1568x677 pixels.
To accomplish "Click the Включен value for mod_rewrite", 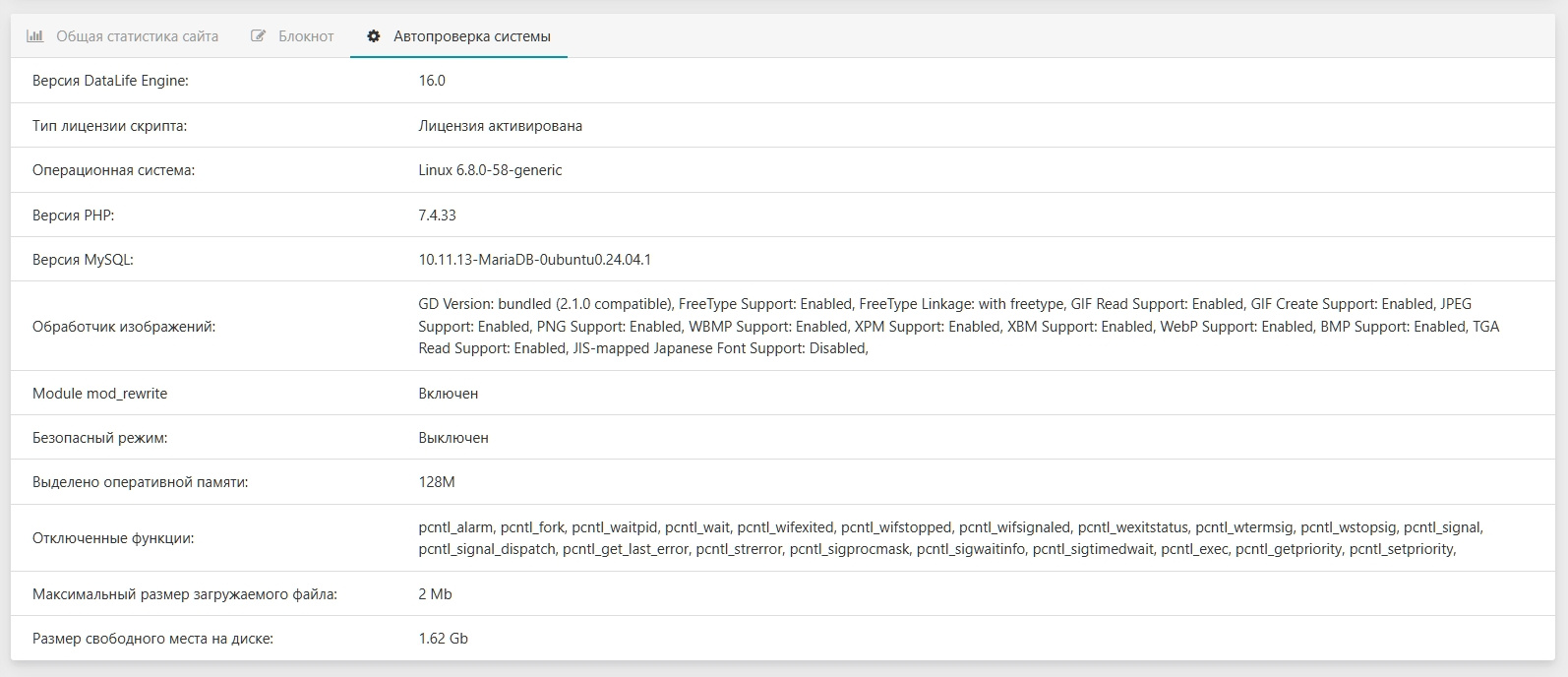I will [x=448, y=394].
